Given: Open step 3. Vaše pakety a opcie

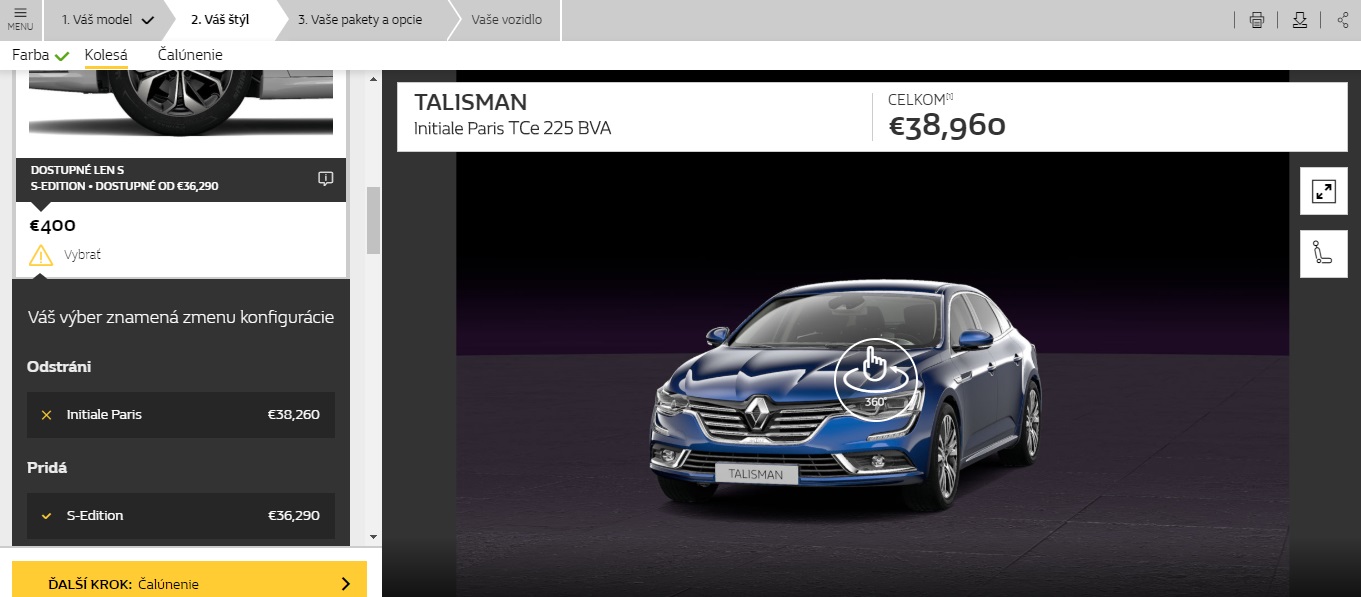Looking at the screenshot, I should (360, 20).
